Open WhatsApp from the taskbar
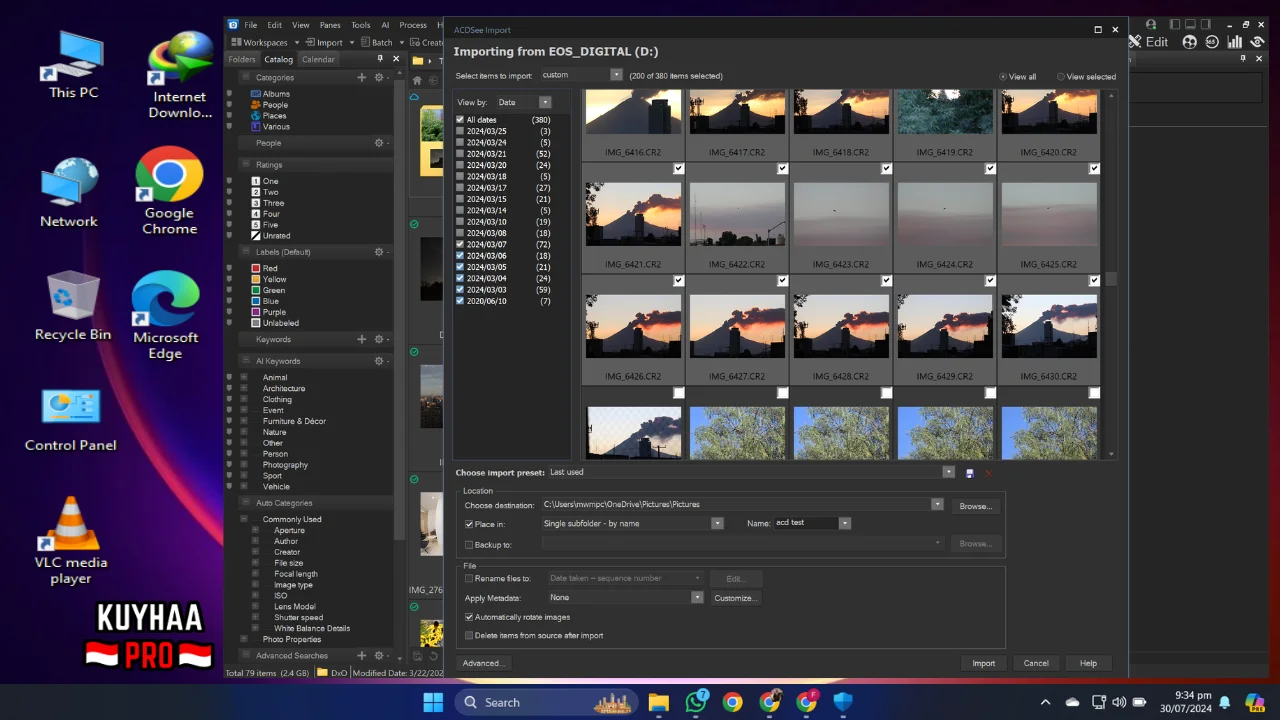This screenshot has width=1280, height=720. pos(696,702)
